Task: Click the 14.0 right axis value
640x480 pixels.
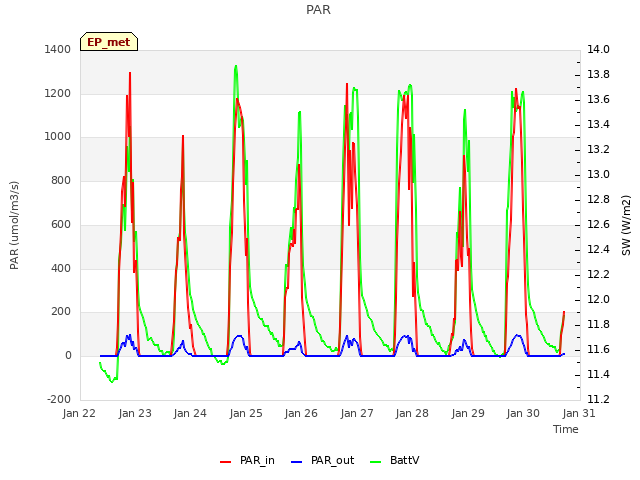Action: [598, 49]
